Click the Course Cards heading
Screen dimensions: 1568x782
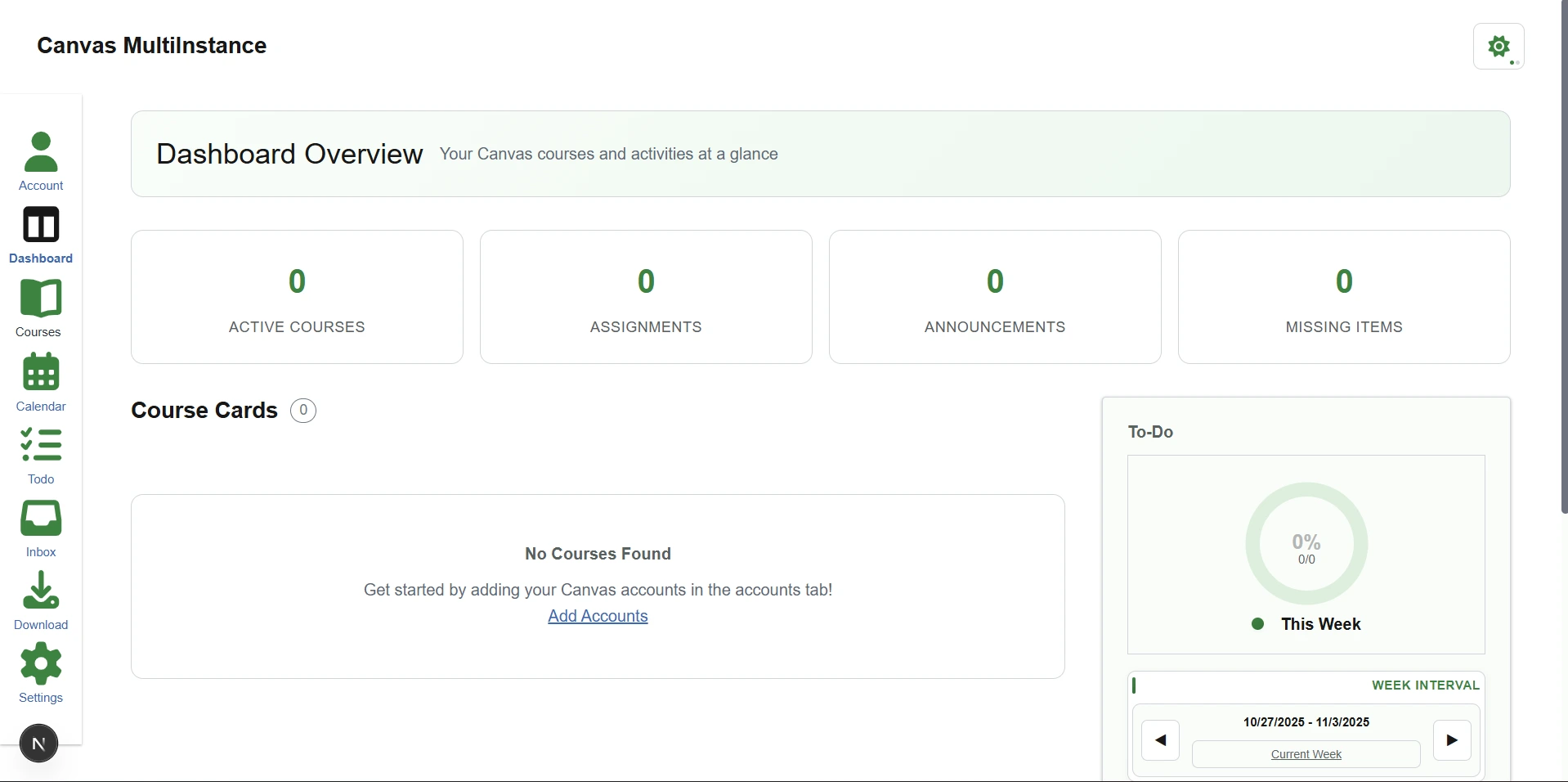pos(204,411)
